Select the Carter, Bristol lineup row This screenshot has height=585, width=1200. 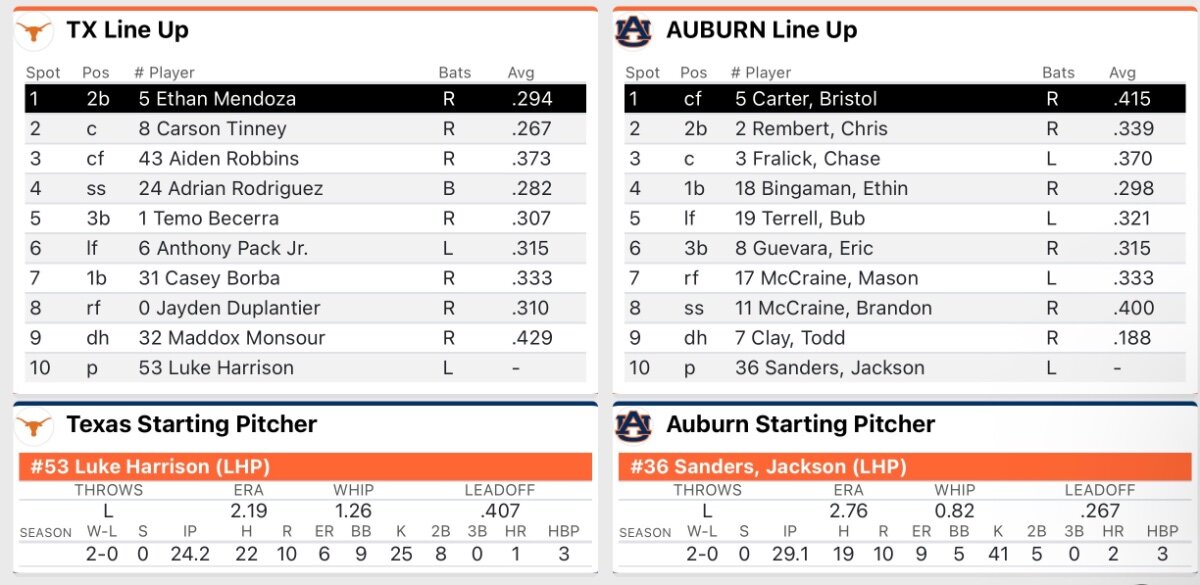coord(905,99)
